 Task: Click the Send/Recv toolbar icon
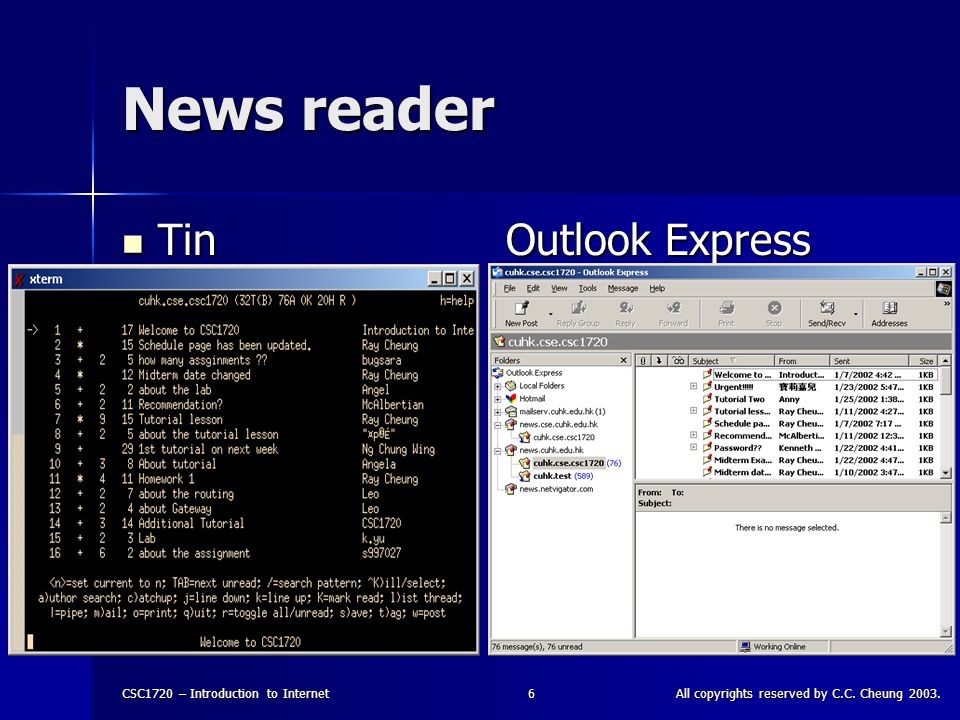(x=827, y=308)
